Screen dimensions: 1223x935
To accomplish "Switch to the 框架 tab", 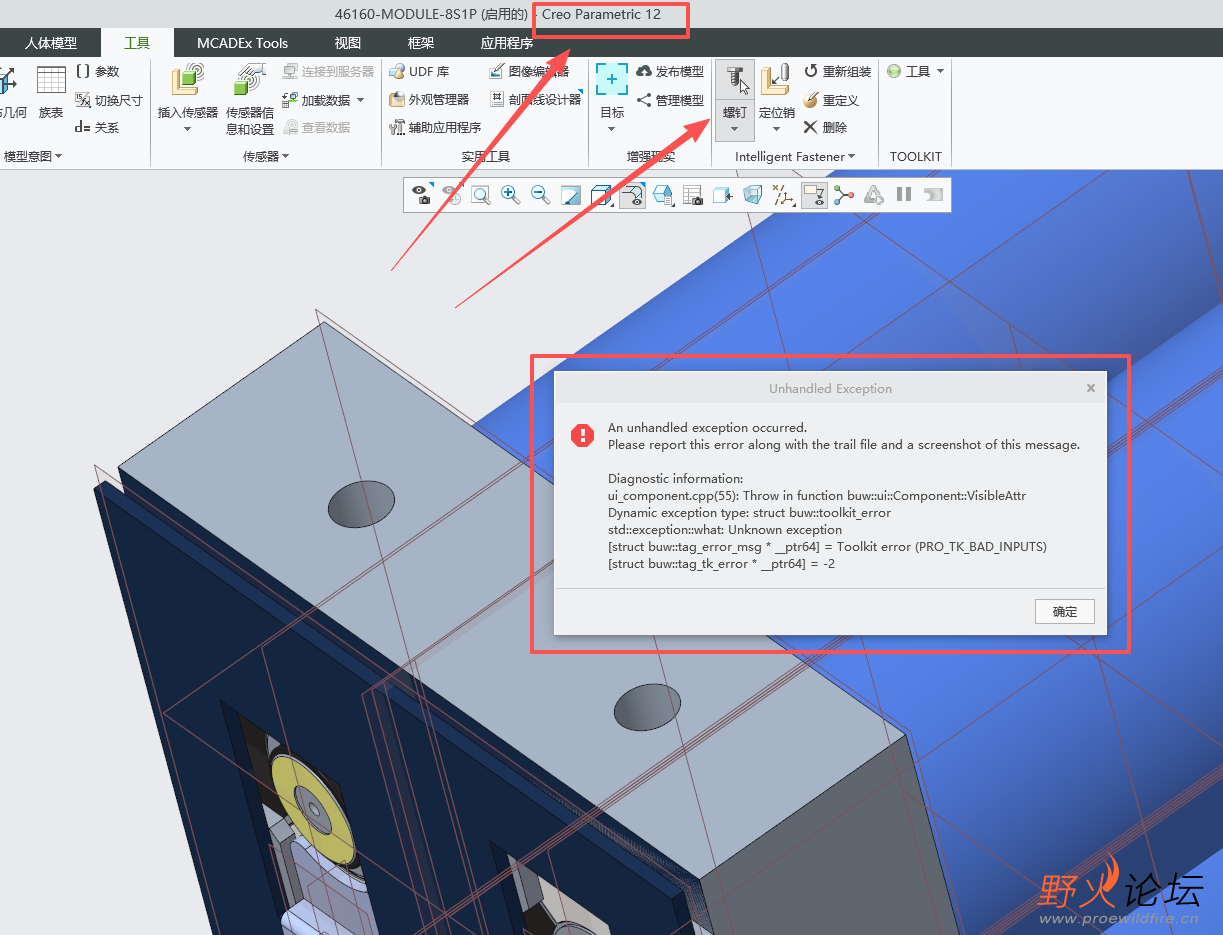I will point(421,43).
